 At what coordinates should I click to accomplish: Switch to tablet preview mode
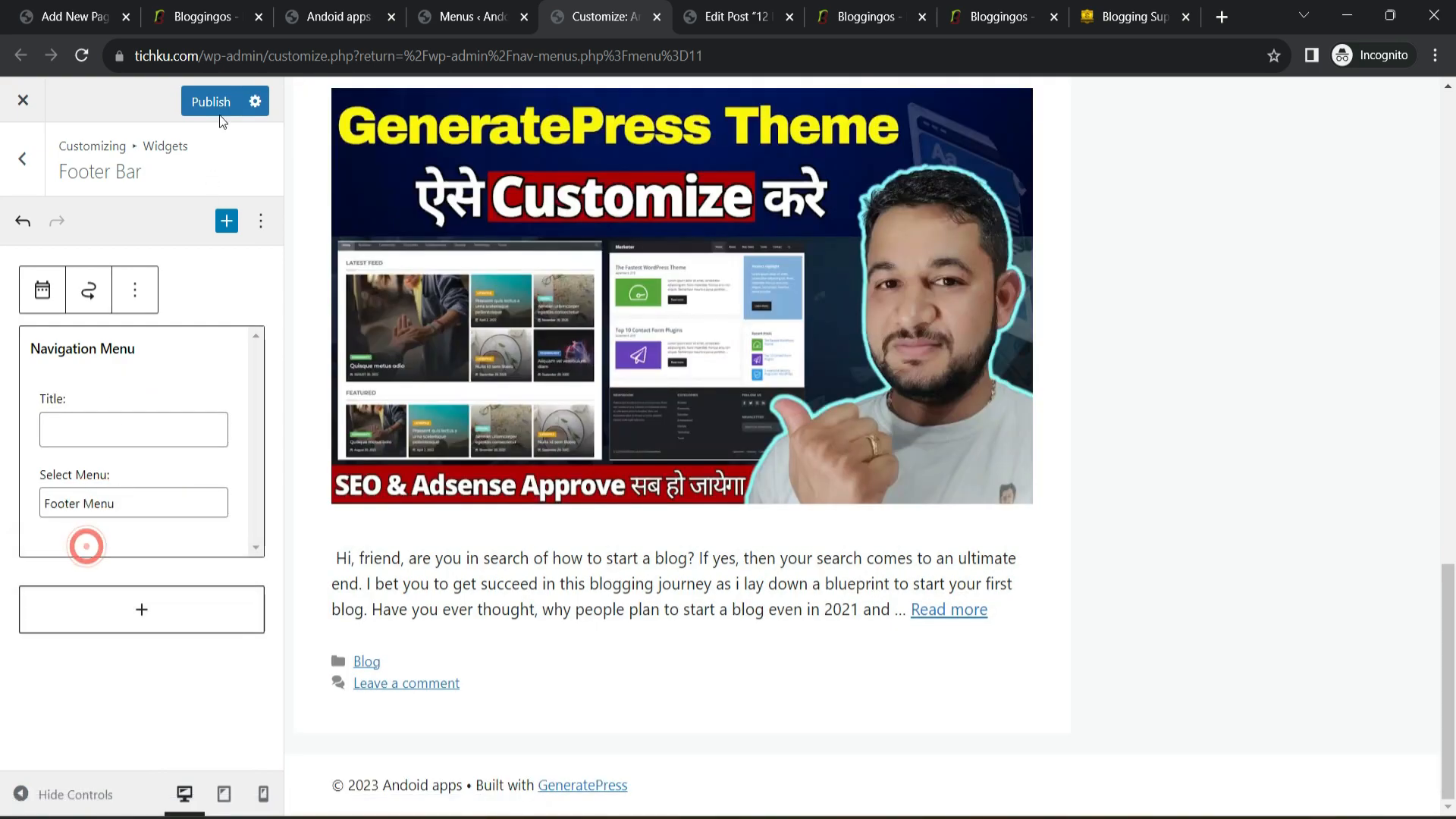[x=224, y=794]
